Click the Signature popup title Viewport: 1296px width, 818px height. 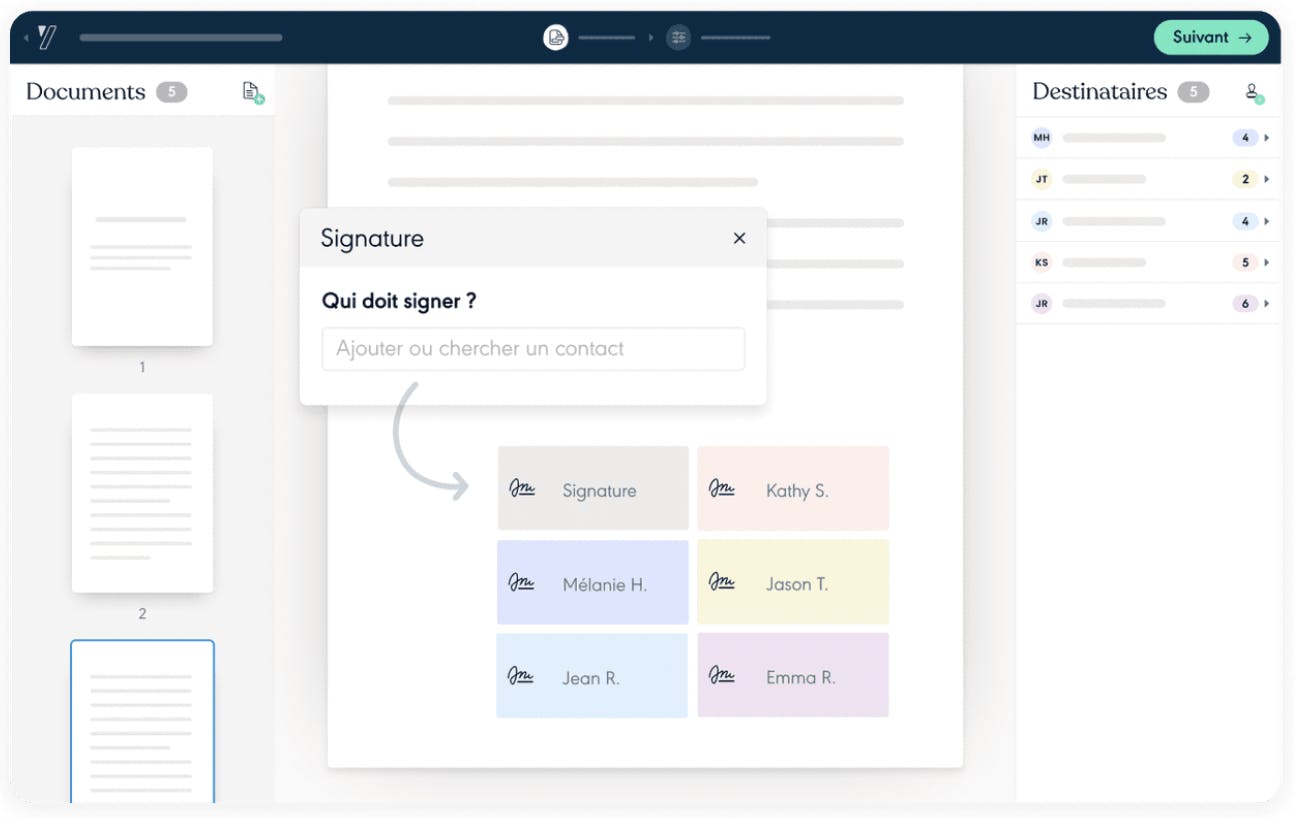pyautogui.click(x=372, y=239)
